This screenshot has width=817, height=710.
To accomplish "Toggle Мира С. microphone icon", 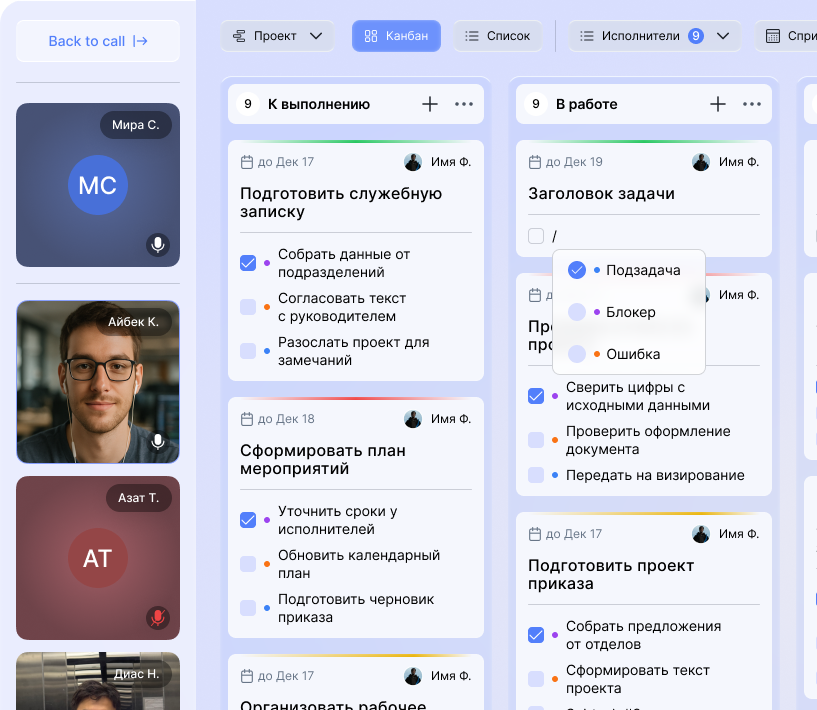I will click(157, 244).
